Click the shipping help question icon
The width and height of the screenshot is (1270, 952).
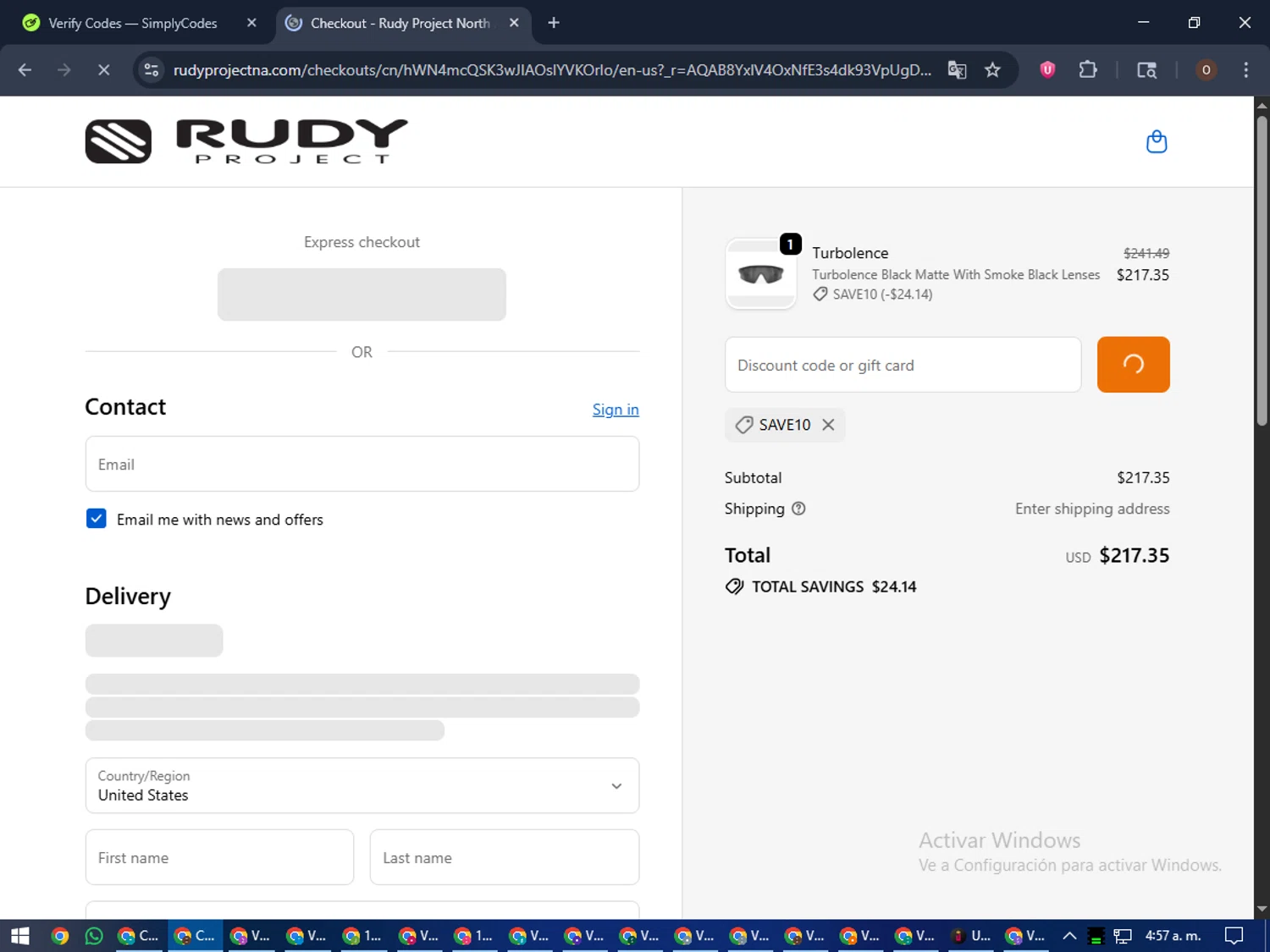798,509
